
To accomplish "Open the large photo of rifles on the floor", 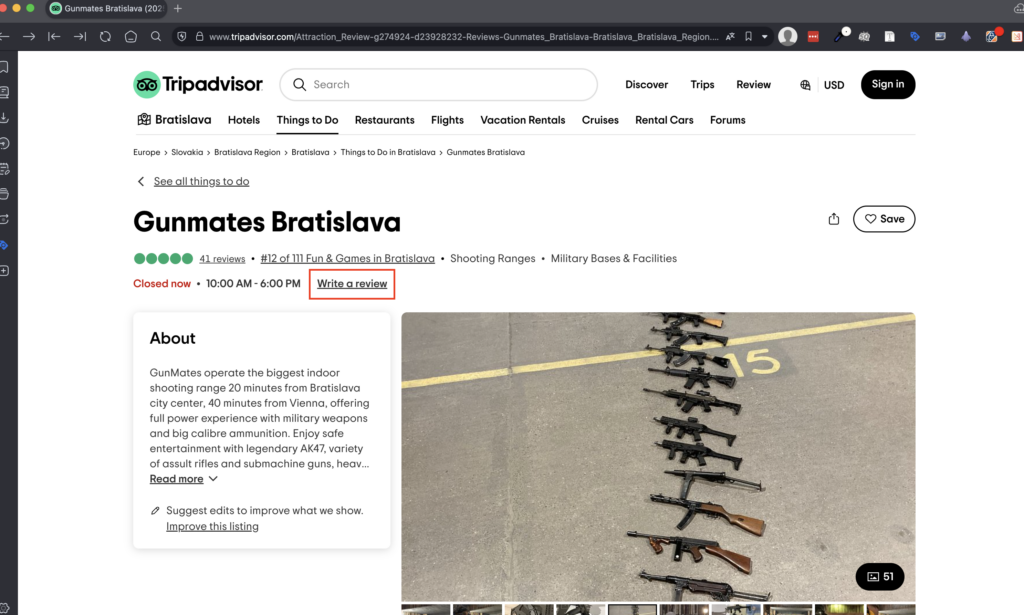I will [x=658, y=456].
